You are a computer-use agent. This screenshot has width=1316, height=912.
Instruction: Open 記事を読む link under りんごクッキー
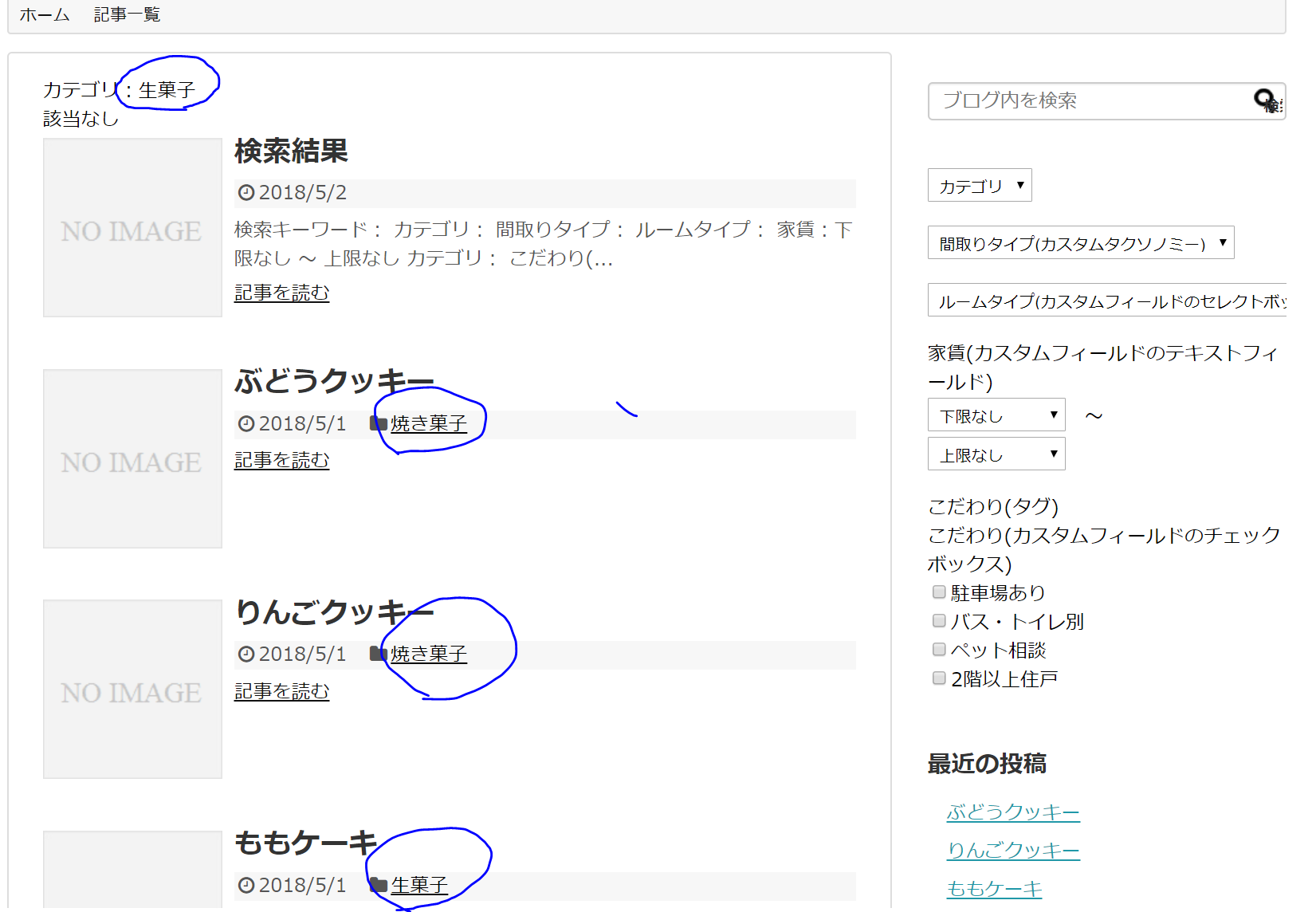tap(281, 691)
